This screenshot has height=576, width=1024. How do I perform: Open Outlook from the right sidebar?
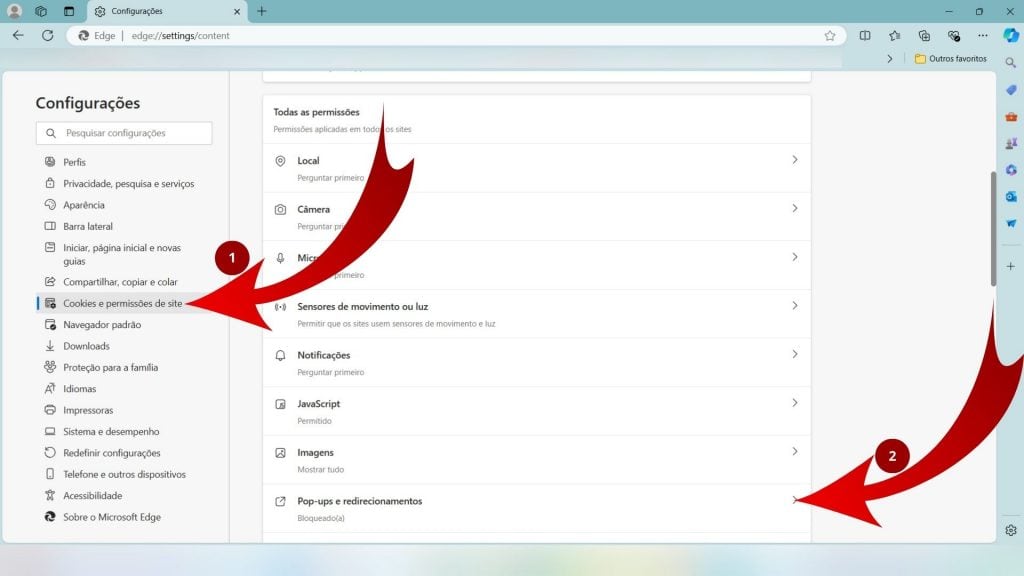click(x=1011, y=196)
